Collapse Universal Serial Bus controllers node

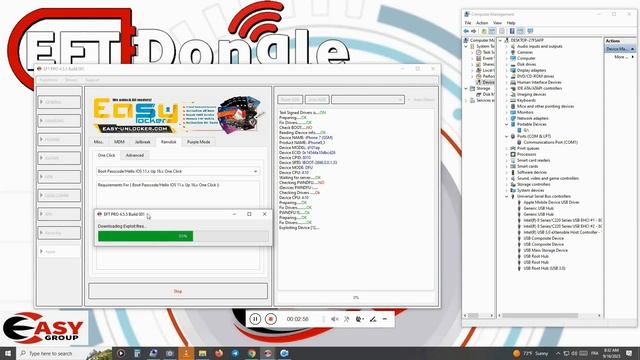tap(507, 196)
